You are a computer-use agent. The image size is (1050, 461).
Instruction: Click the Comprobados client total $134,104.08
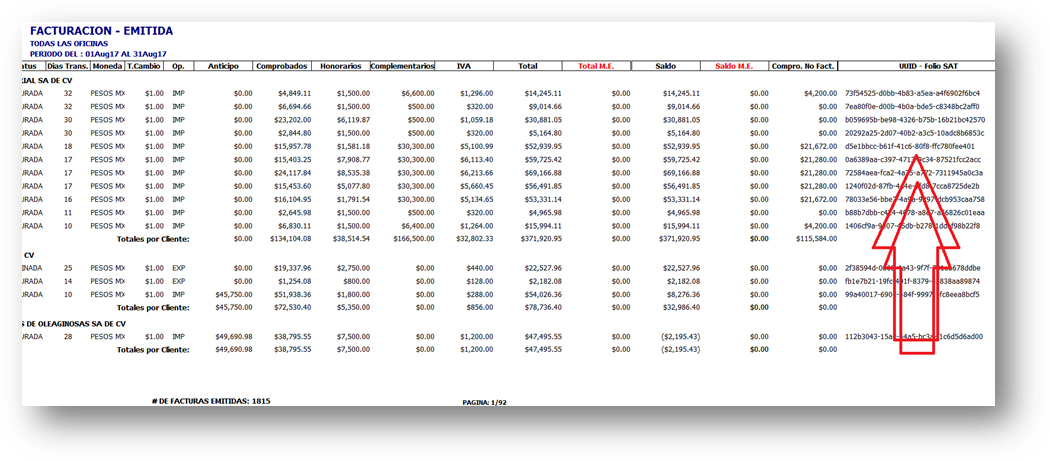(289, 239)
